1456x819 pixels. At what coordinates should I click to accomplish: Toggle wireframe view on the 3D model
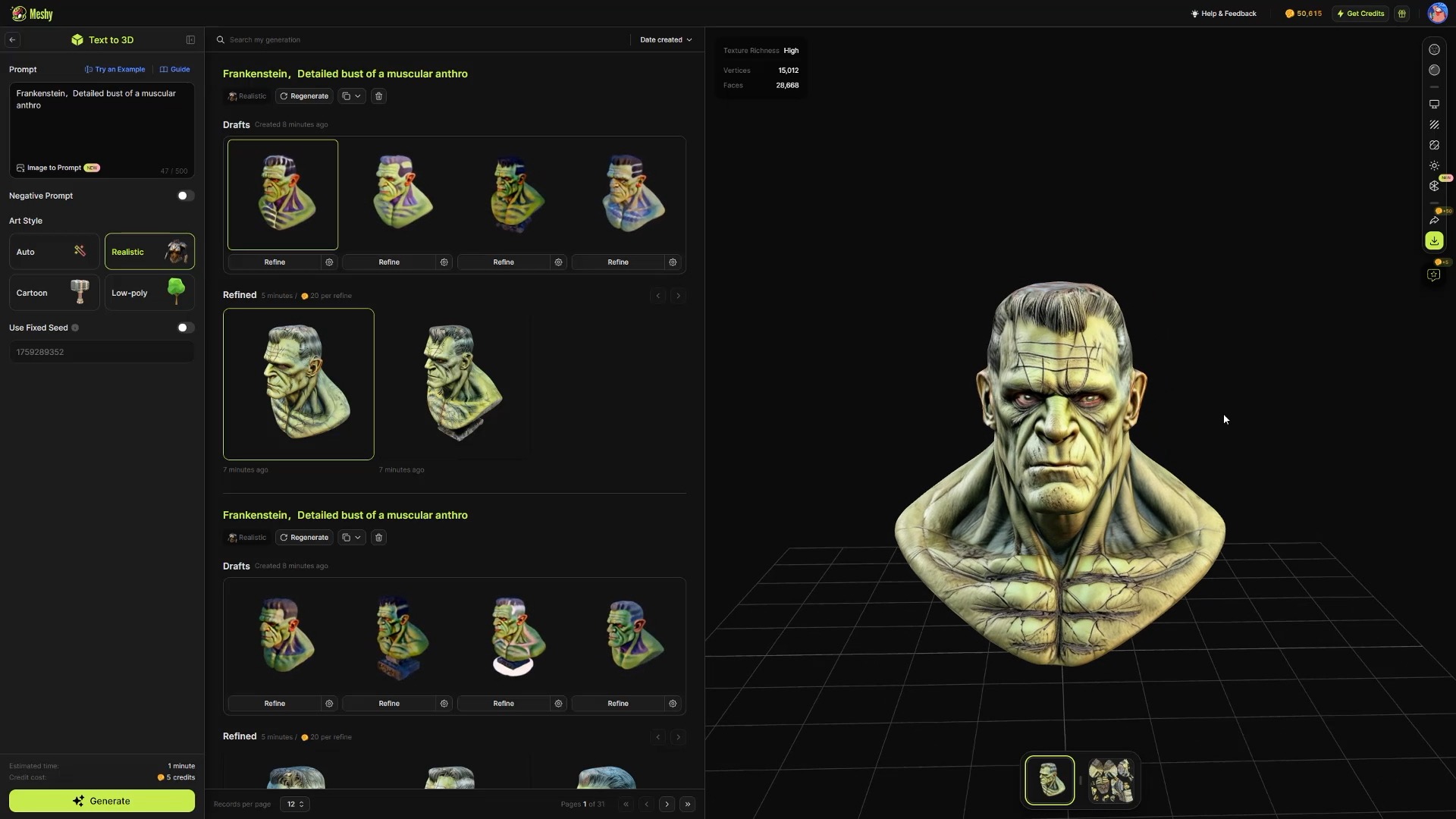tap(1435, 49)
